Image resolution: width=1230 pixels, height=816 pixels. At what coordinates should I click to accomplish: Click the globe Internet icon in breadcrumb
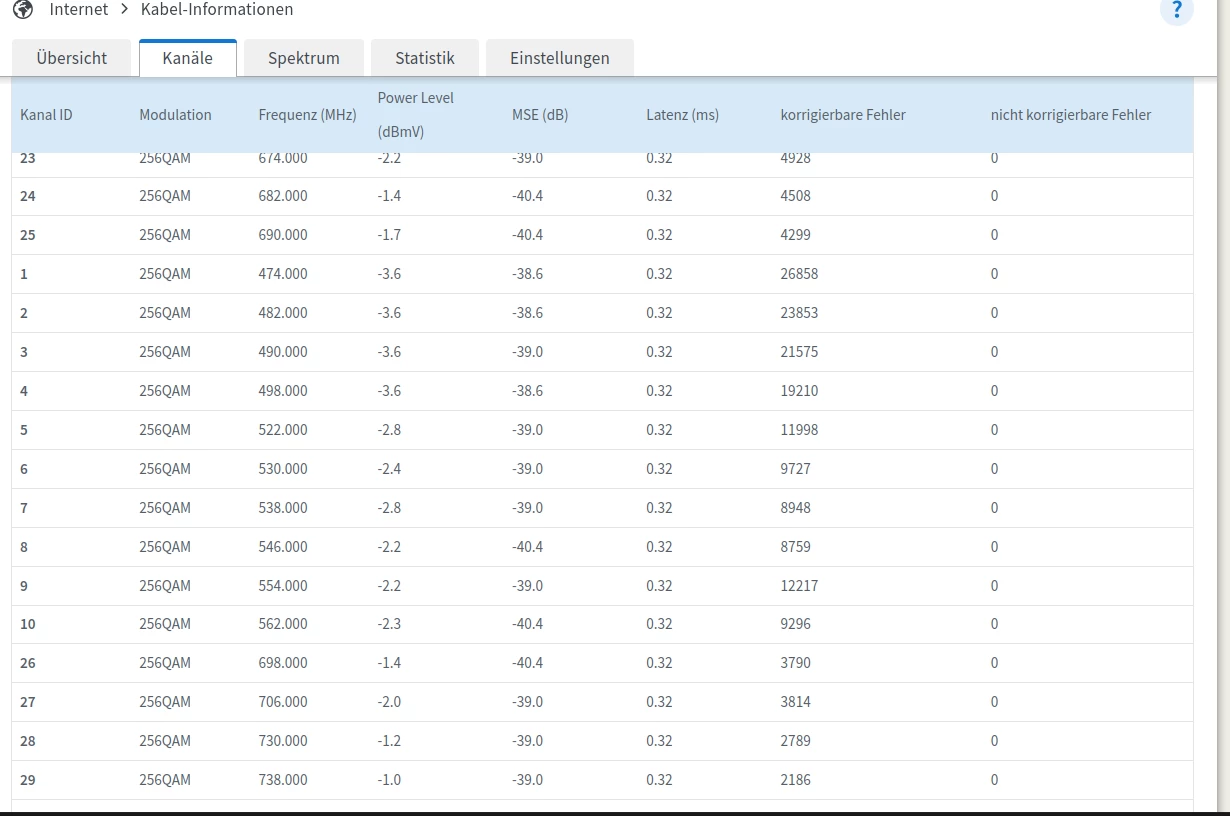pyautogui.click(x=23, y=9)
